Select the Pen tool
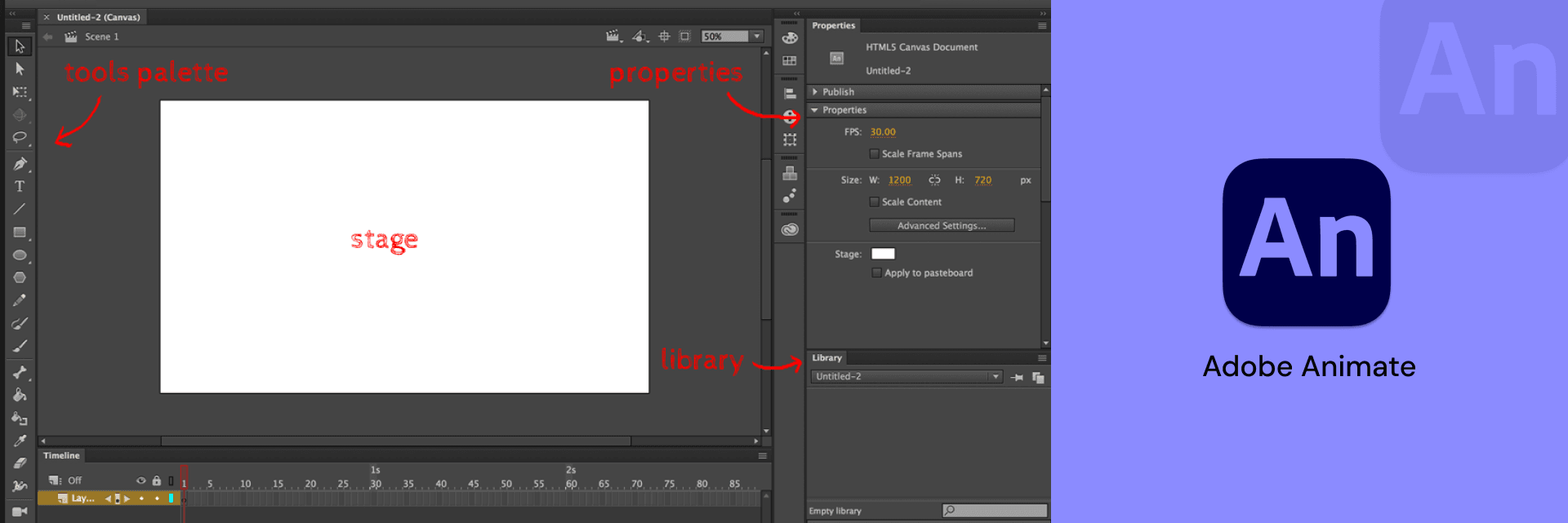This screenshot has height=523, width=1568. point(20,164)
